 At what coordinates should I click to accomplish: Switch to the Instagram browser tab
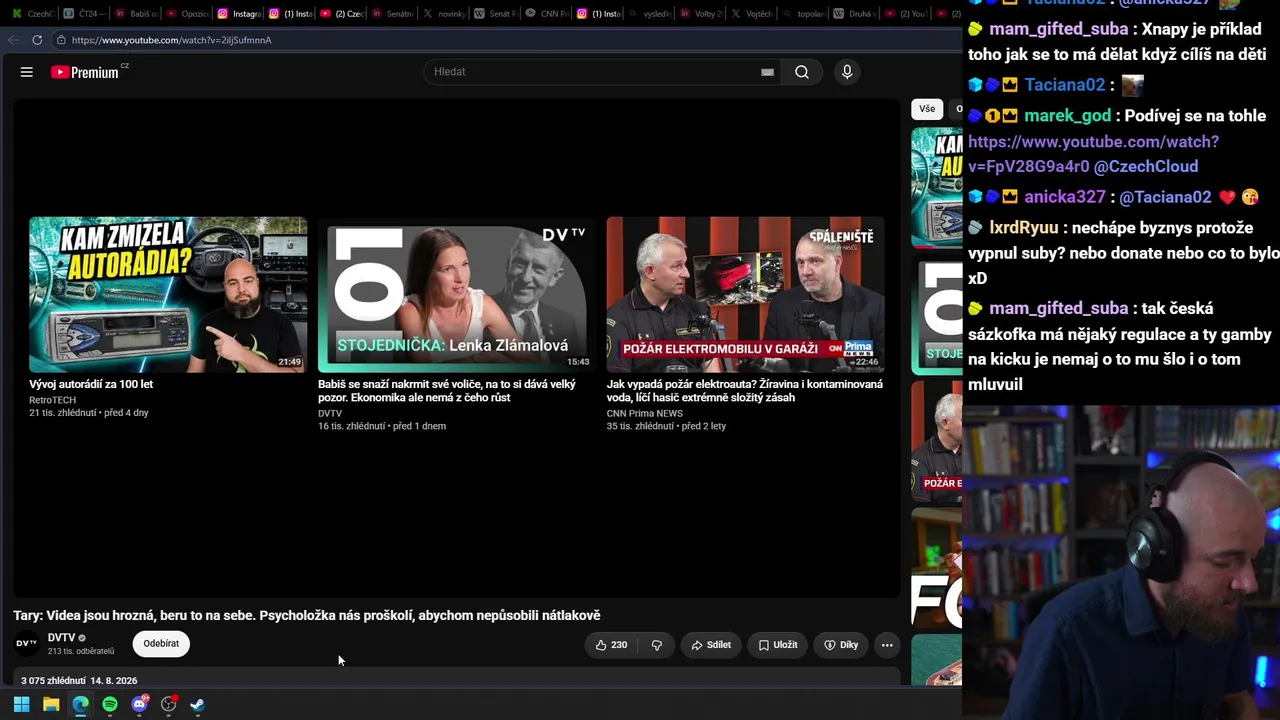238,14
